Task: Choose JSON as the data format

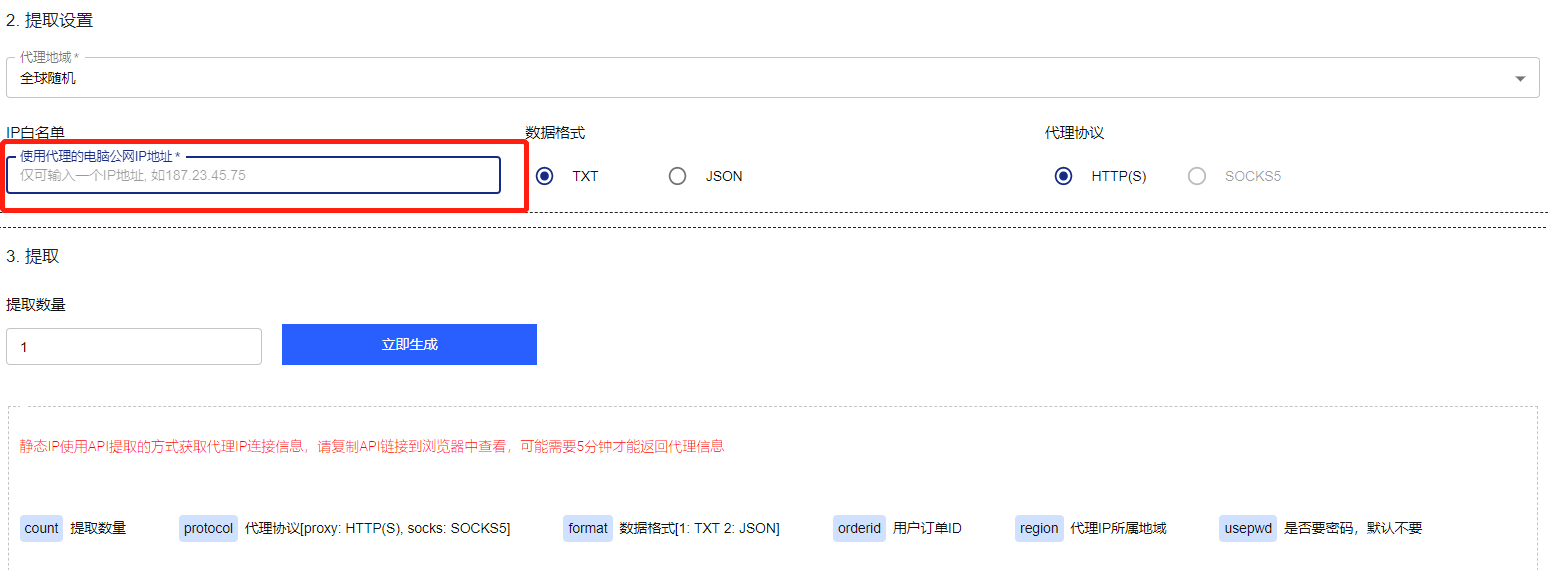Action: (x=678, y=176)
